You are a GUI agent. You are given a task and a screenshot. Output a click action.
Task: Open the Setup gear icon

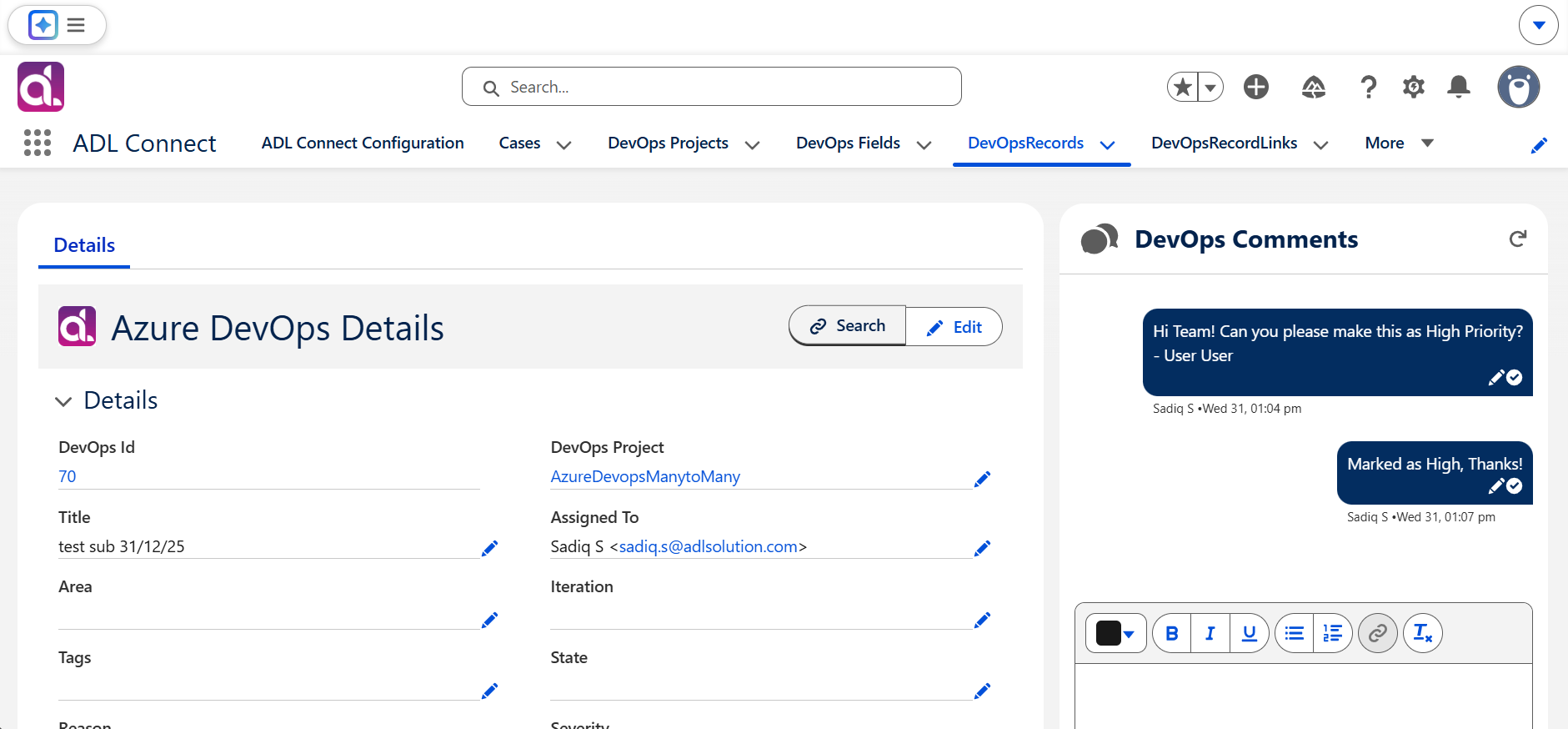pyautogui.click(x=1413, y=87)
